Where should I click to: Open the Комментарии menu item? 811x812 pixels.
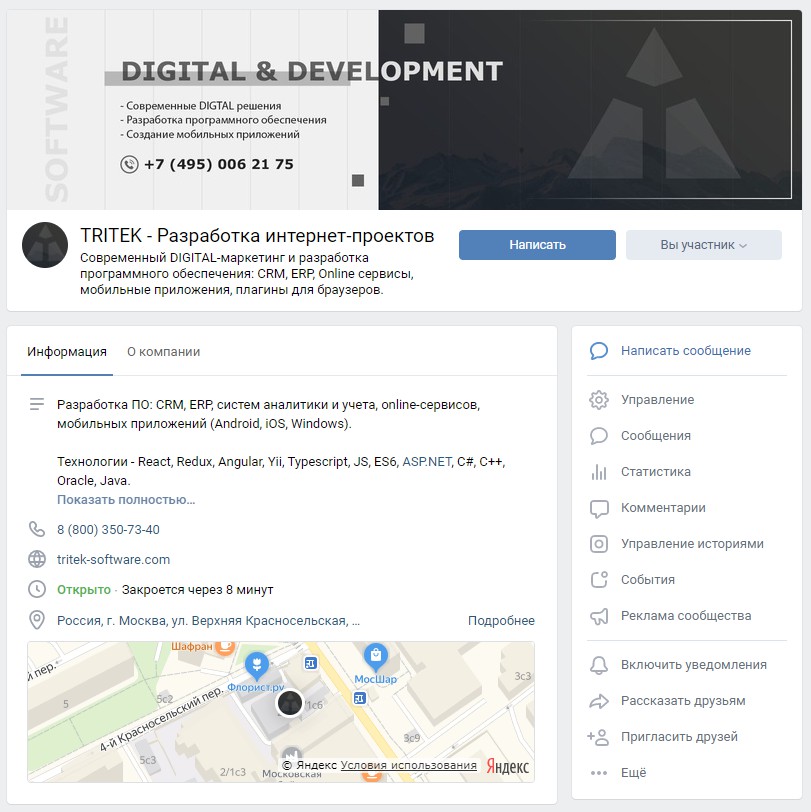click(x=663, y=508)
